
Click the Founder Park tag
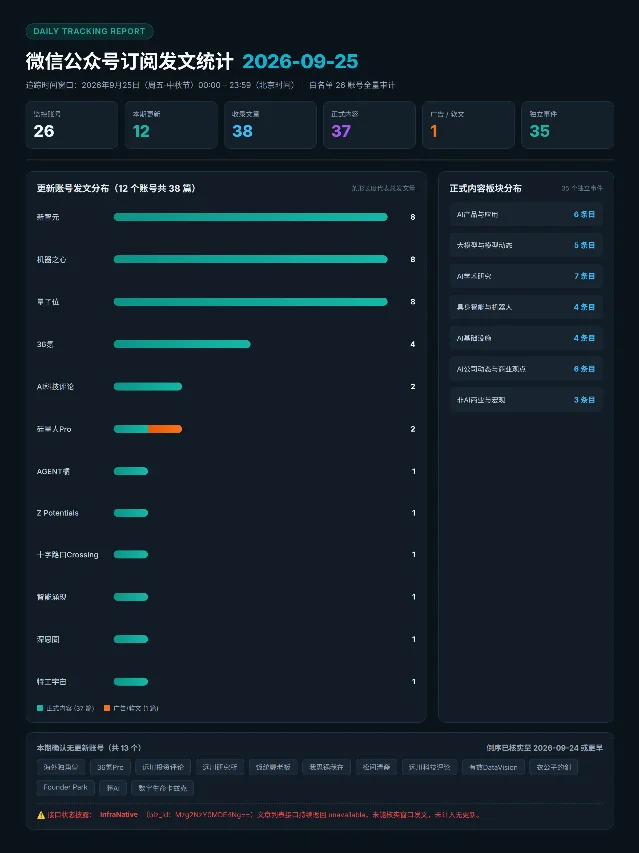click(x=66, y=788)
